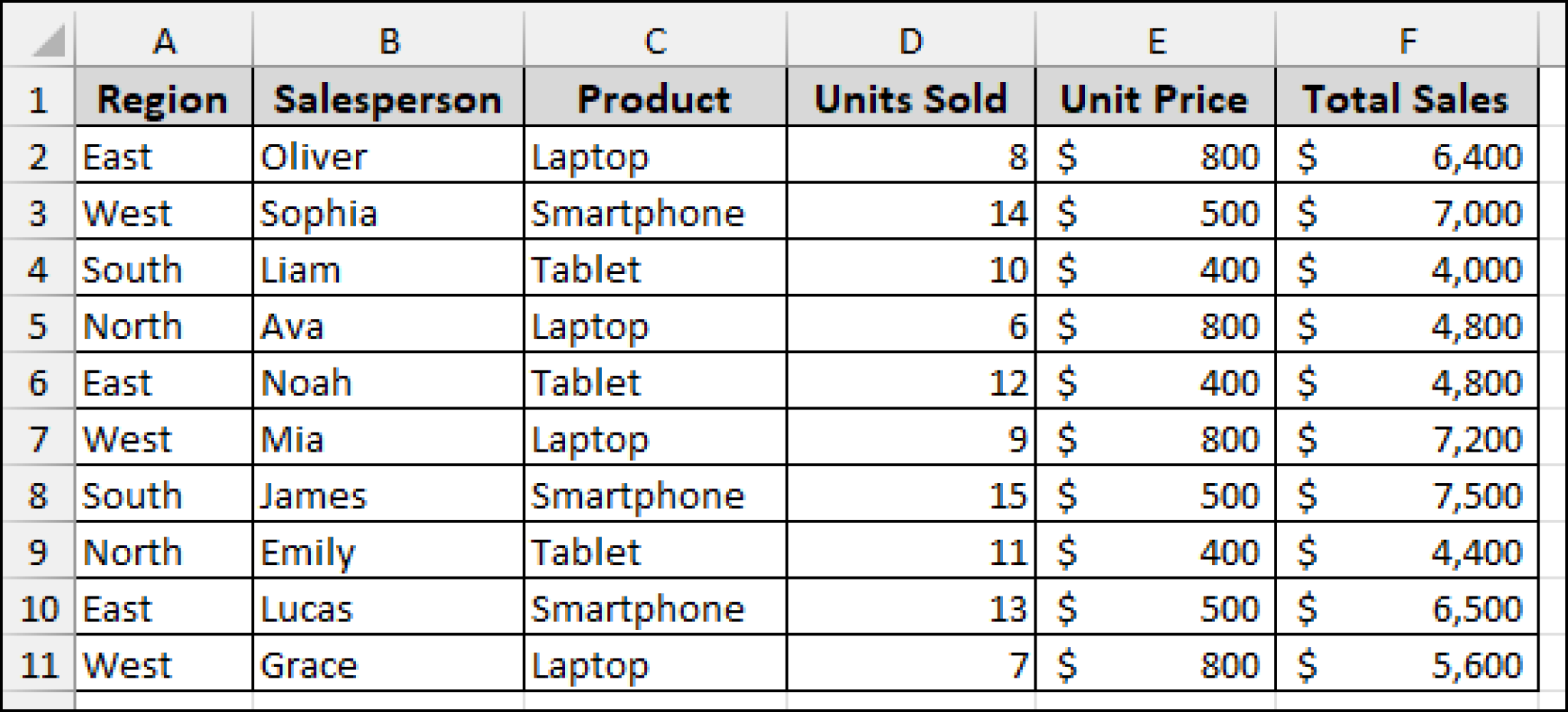
Task: Select the cell containing Oliver
Action: pos(387,156)
